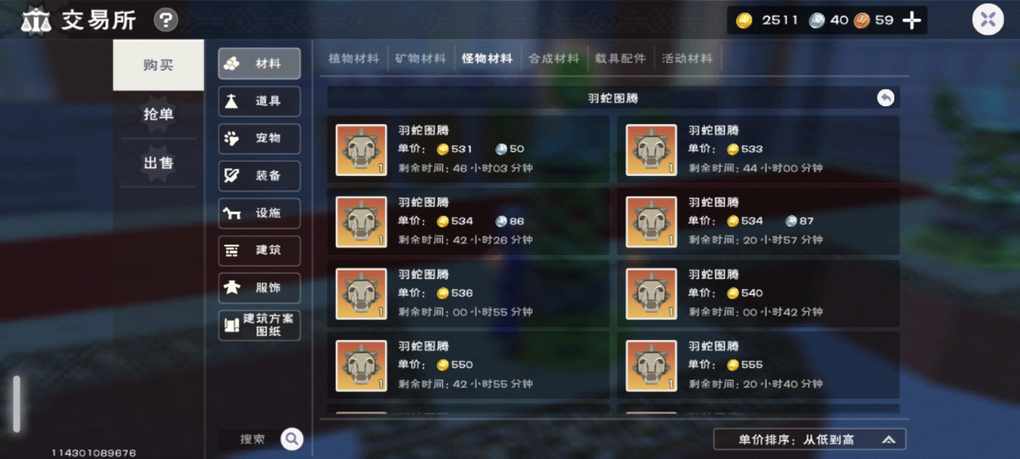Click the vertical slider bar at left edge
This screenshot has height=459, width=1020.
point(16,404)
